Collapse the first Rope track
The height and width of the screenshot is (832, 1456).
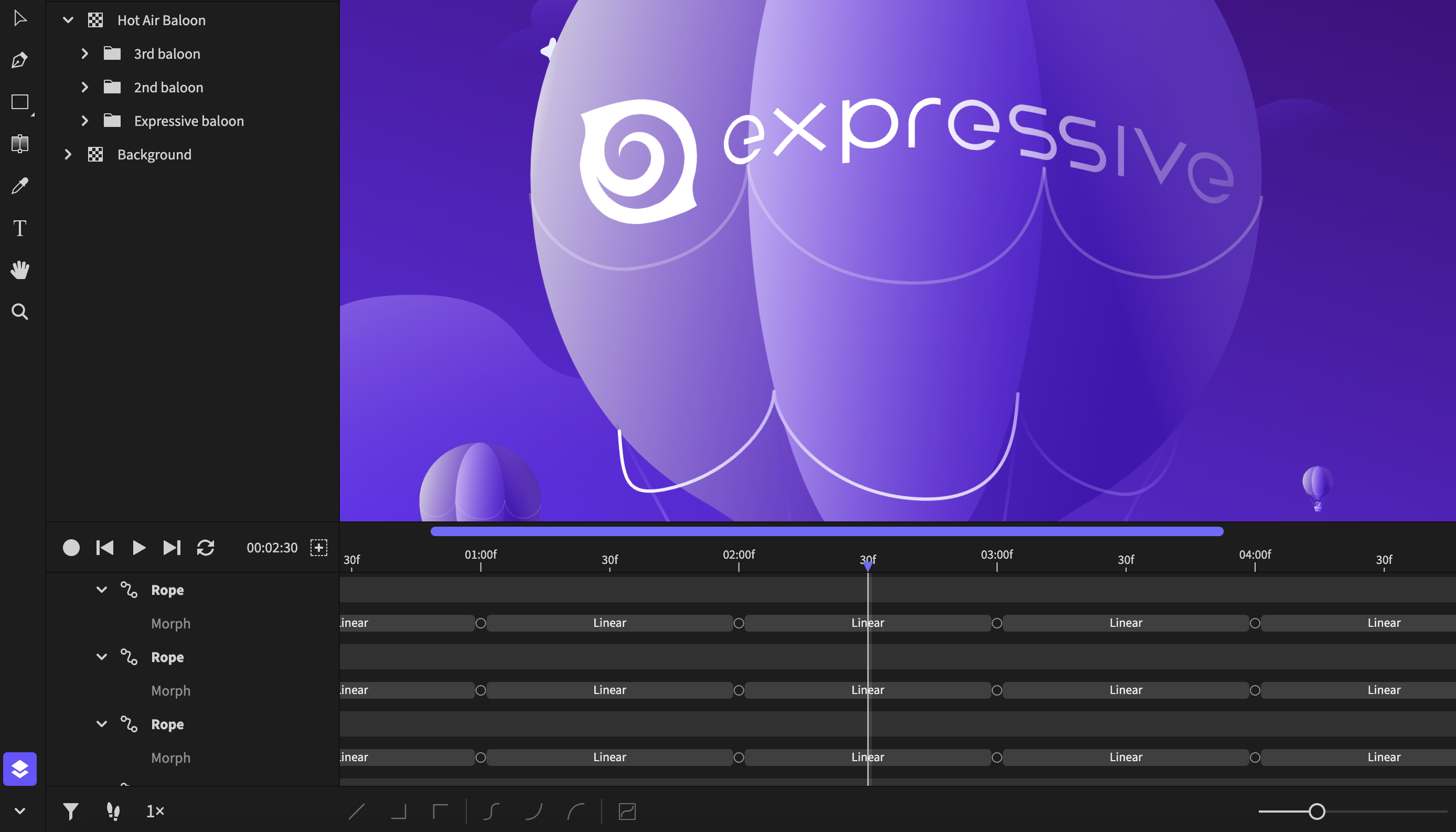pos(102,590)
